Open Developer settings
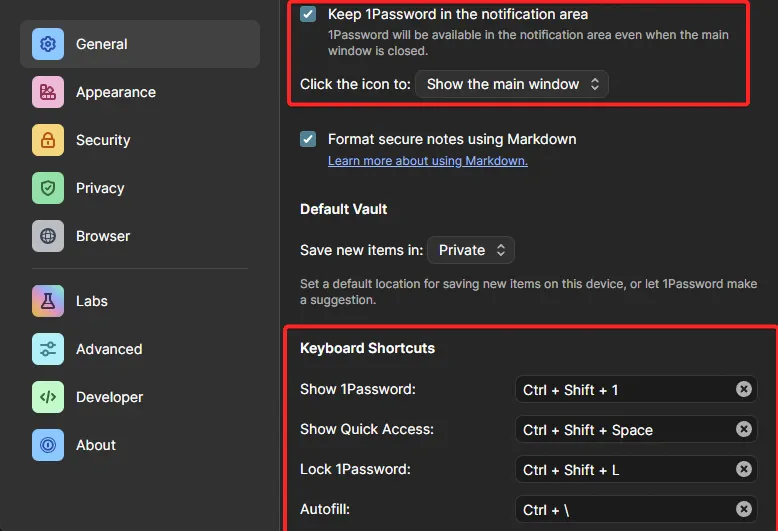The image size is (778, 531). (140, 397)
